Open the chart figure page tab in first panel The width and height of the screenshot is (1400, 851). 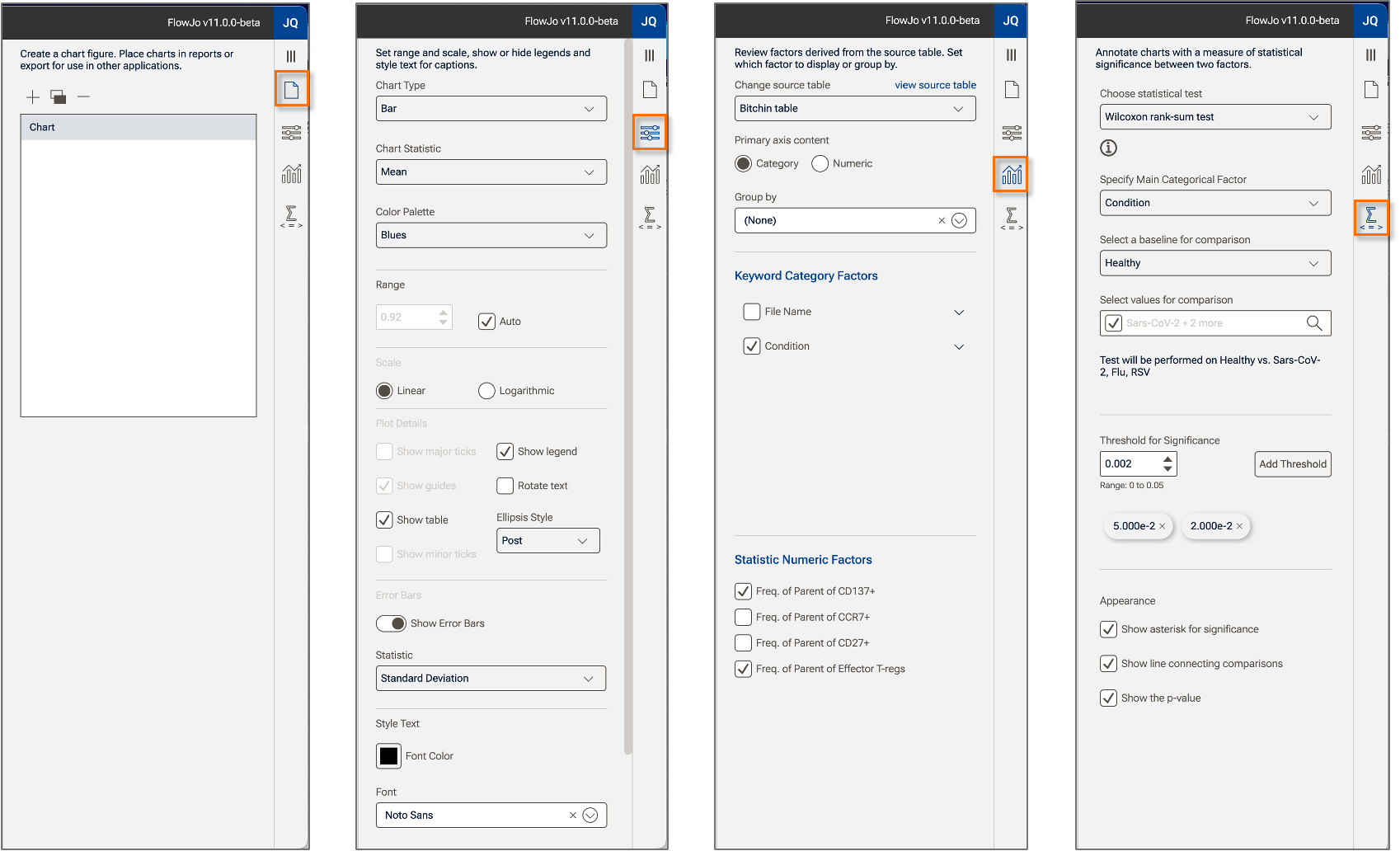click(292, 90)
